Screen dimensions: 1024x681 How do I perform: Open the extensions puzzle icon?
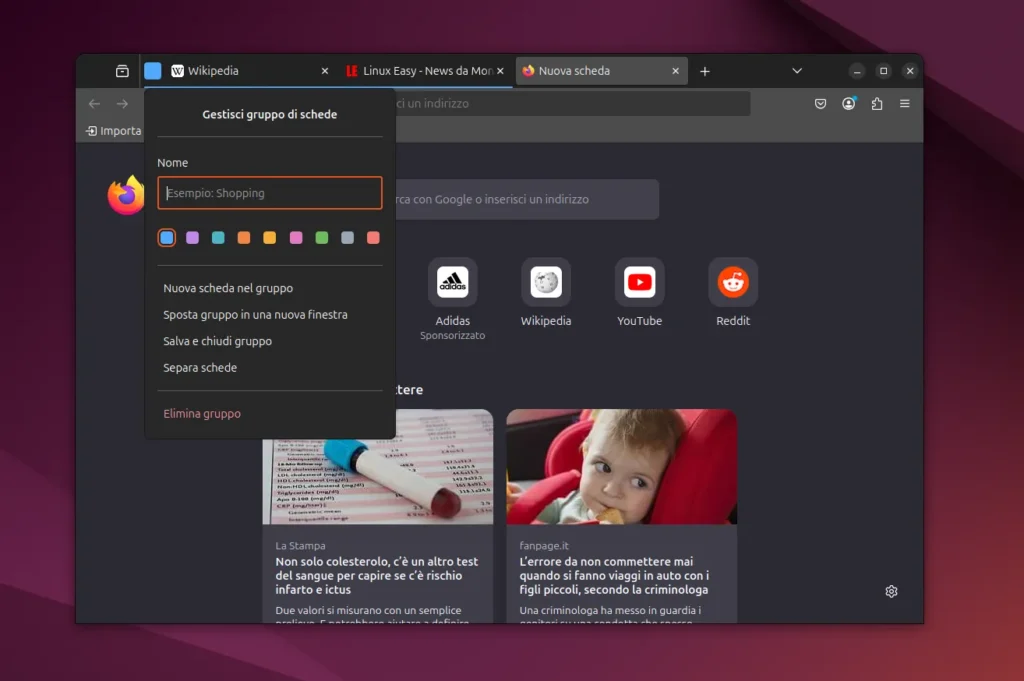pyautogui.click(x=876, y=103)
